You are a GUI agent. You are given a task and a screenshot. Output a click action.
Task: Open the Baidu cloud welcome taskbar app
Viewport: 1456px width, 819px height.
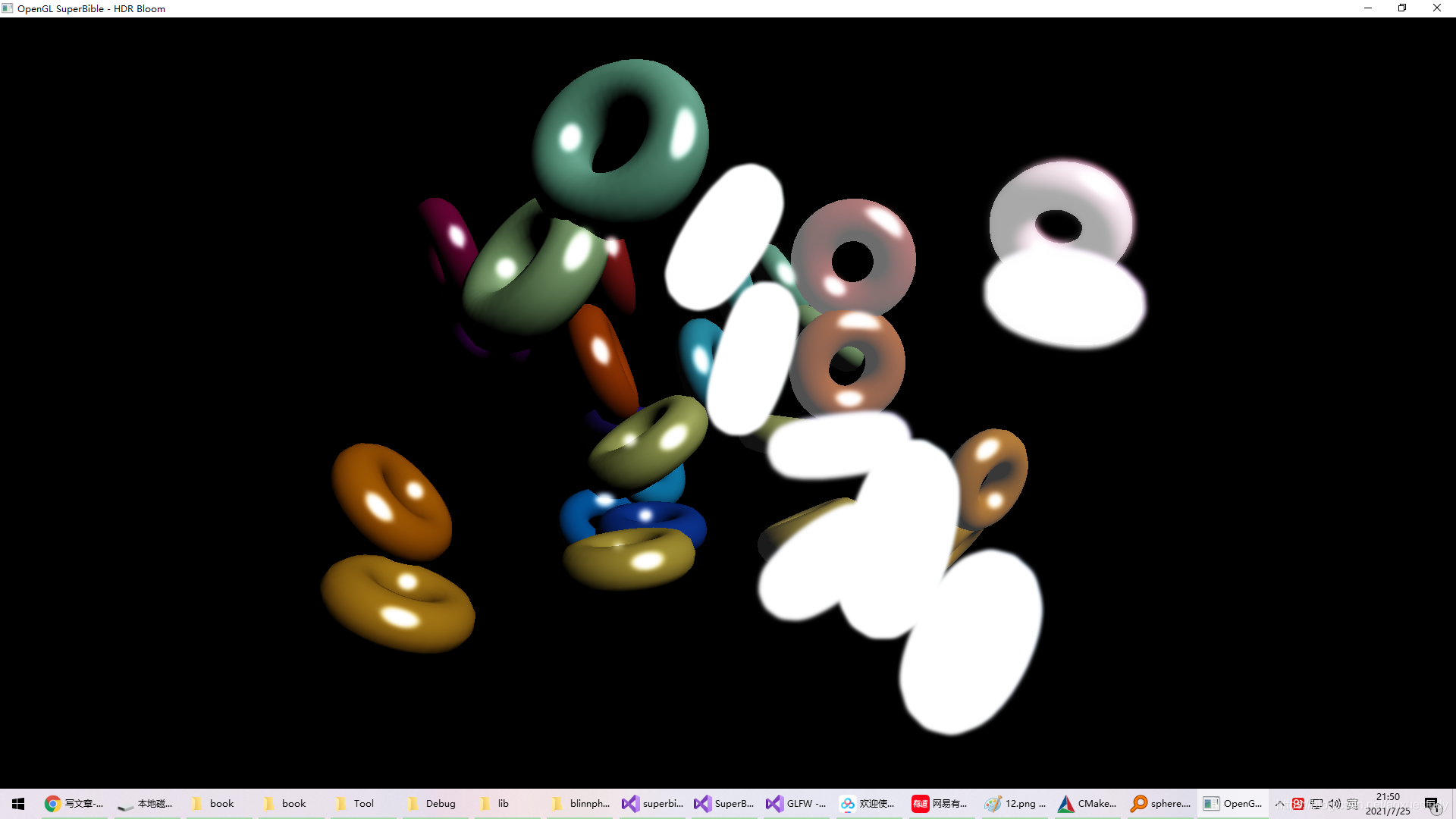pyautogui.click(x=868, y=803)
